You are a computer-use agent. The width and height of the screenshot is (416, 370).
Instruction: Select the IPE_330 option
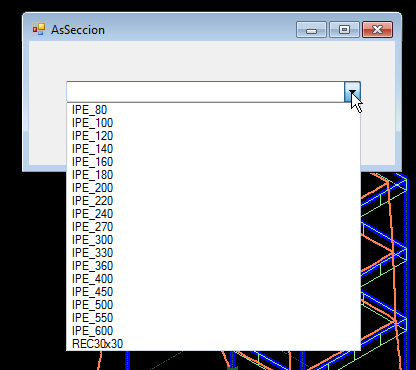pyautogui.click(x=213, y=253)
